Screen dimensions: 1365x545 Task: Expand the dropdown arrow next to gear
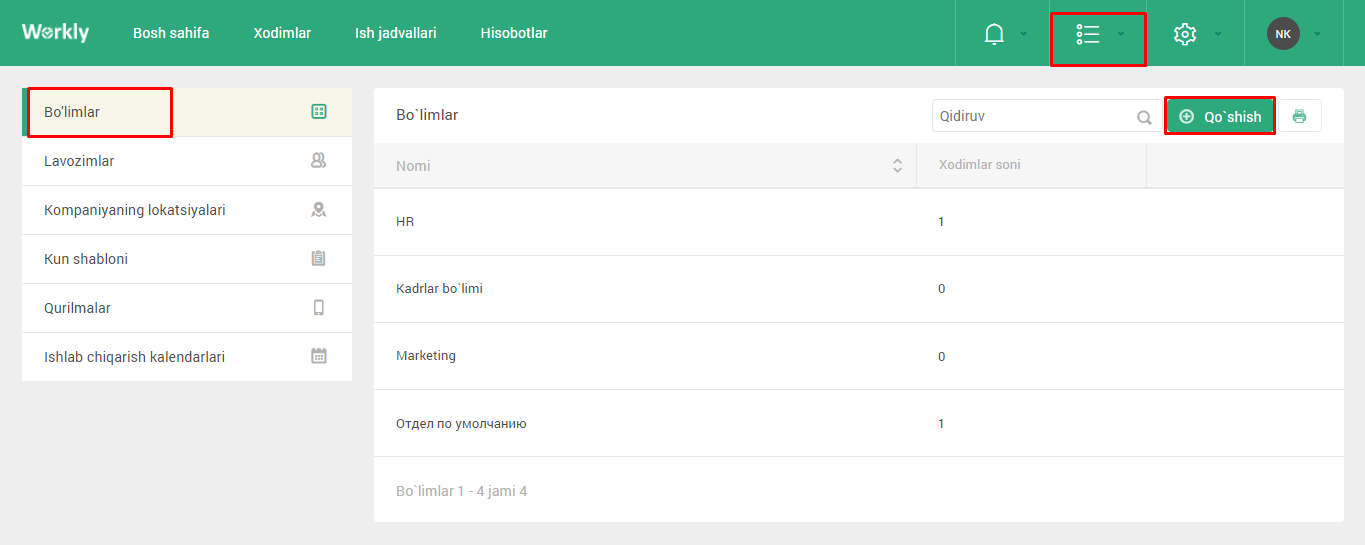[x=1218, y=34]
